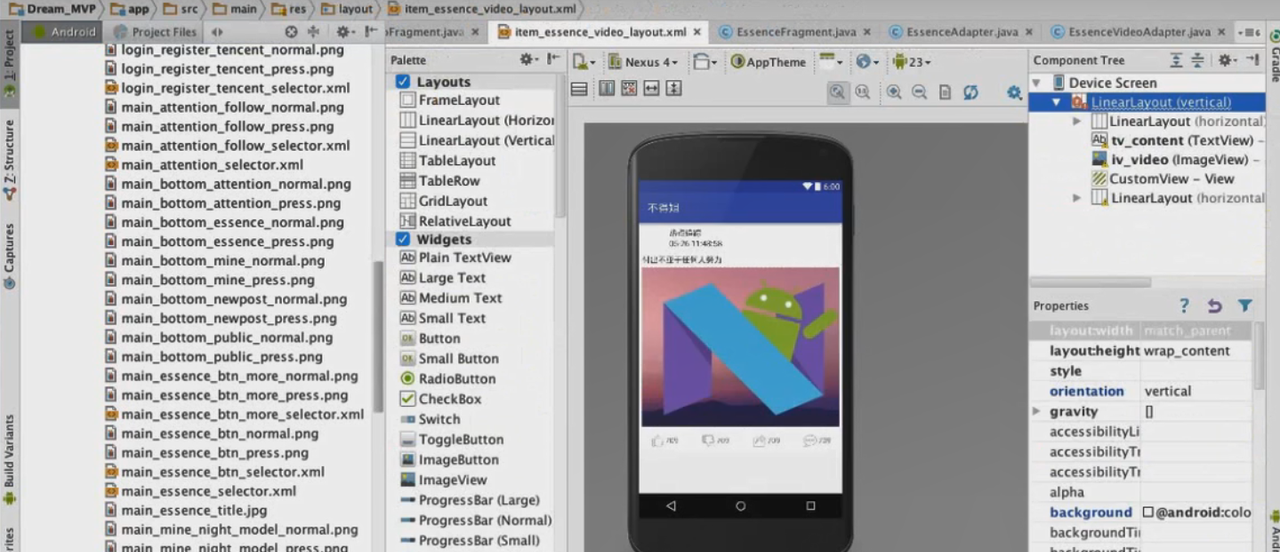
Task: Collapse the LinearLayout (vertical) tree node
Action: (x=1057, y=102)
